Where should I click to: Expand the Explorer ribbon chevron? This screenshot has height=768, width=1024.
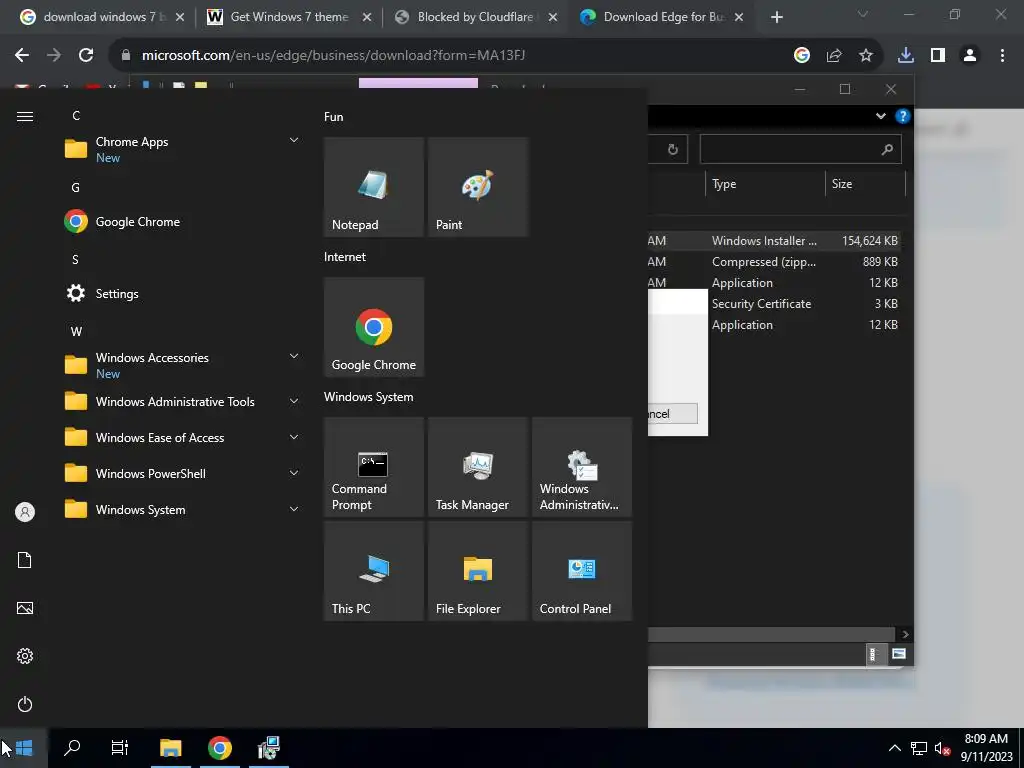pos(880,116)
